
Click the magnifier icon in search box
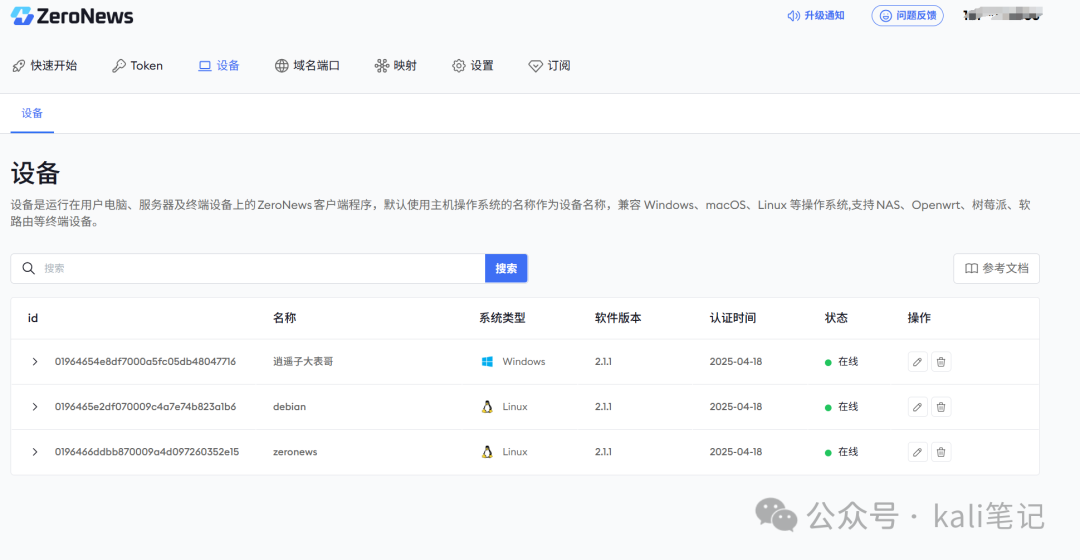tap(29, 269)
